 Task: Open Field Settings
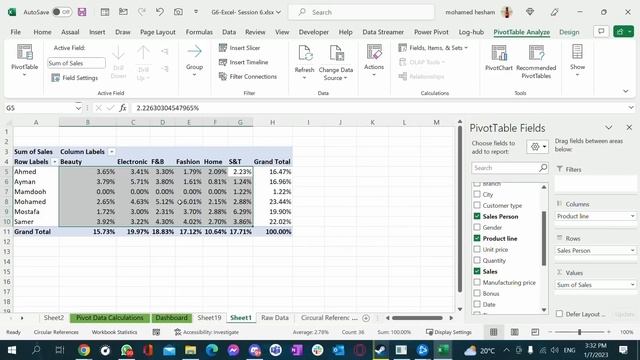75,78
